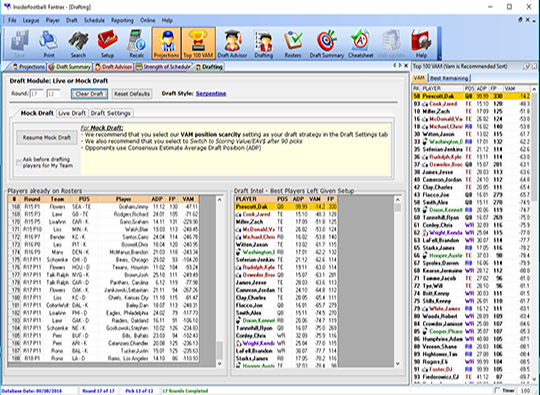The width and height of the screenshot is (540, 395).
Task: Sort Draft Intel by VAM column header
Action: click(315, 199)
